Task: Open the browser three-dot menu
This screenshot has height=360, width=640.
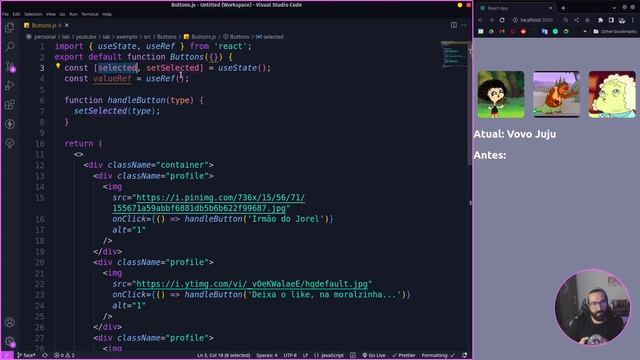Action: point(633,20)
